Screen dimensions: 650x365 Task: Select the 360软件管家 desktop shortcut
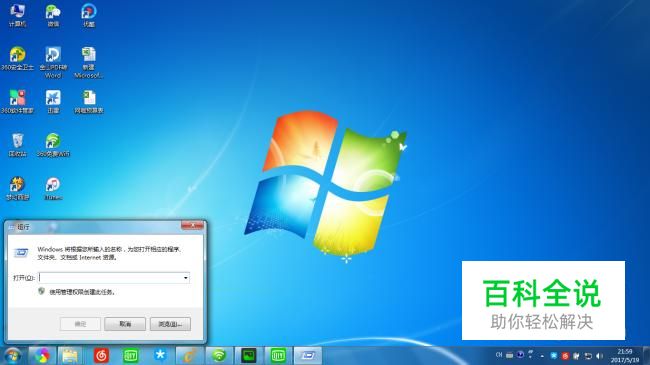[x=17, y=102]
